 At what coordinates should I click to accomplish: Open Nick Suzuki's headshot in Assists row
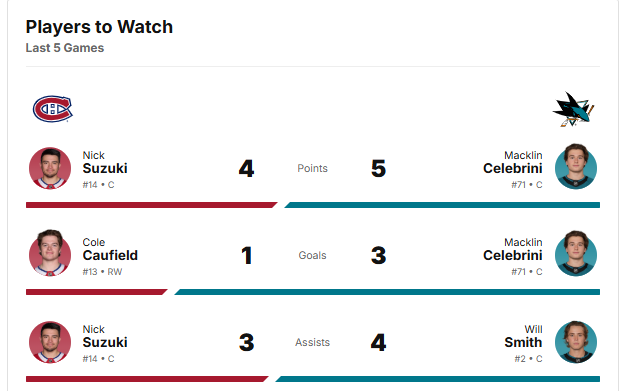pos(50,342)
